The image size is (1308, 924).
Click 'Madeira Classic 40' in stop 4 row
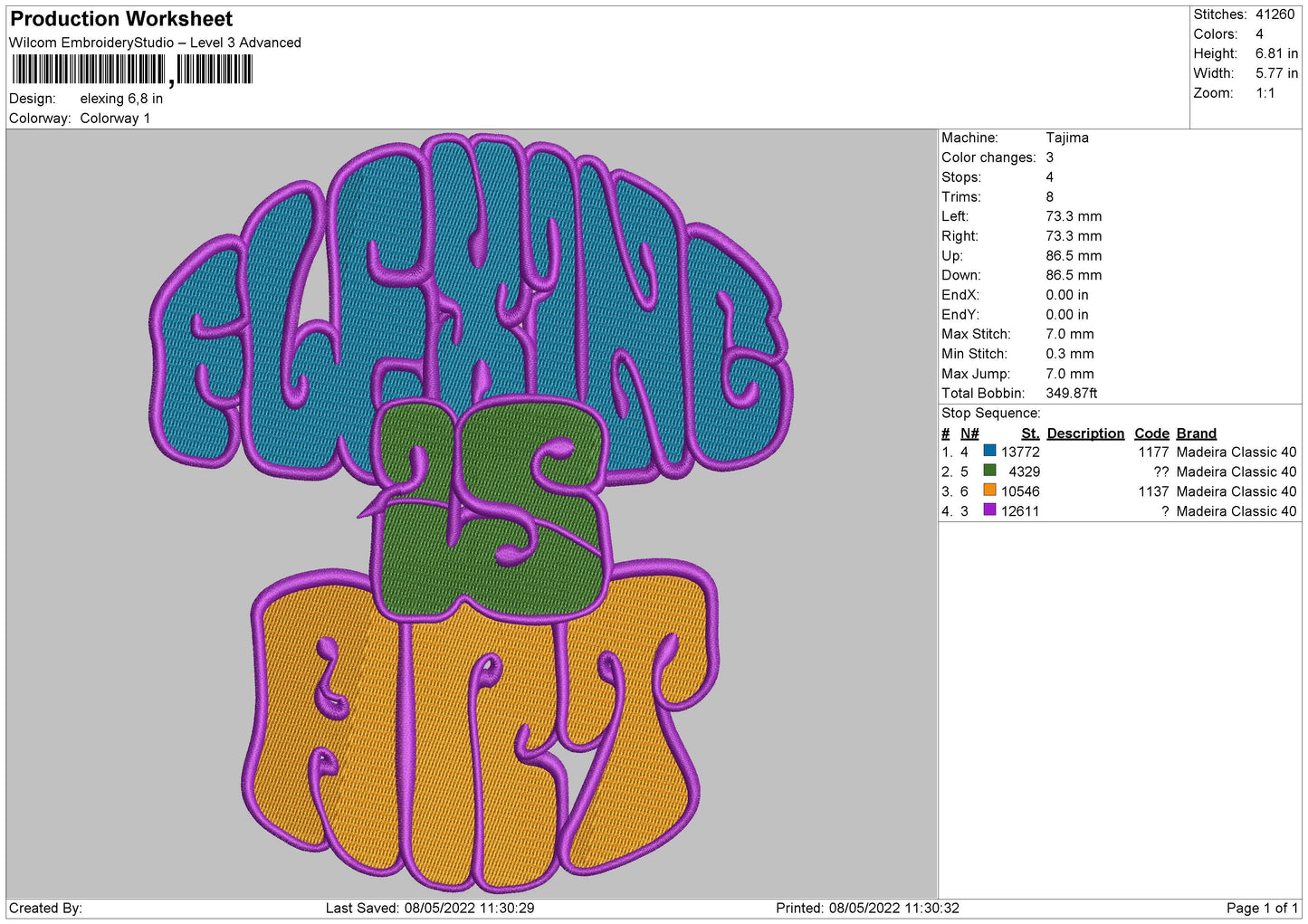[1236, 511]
